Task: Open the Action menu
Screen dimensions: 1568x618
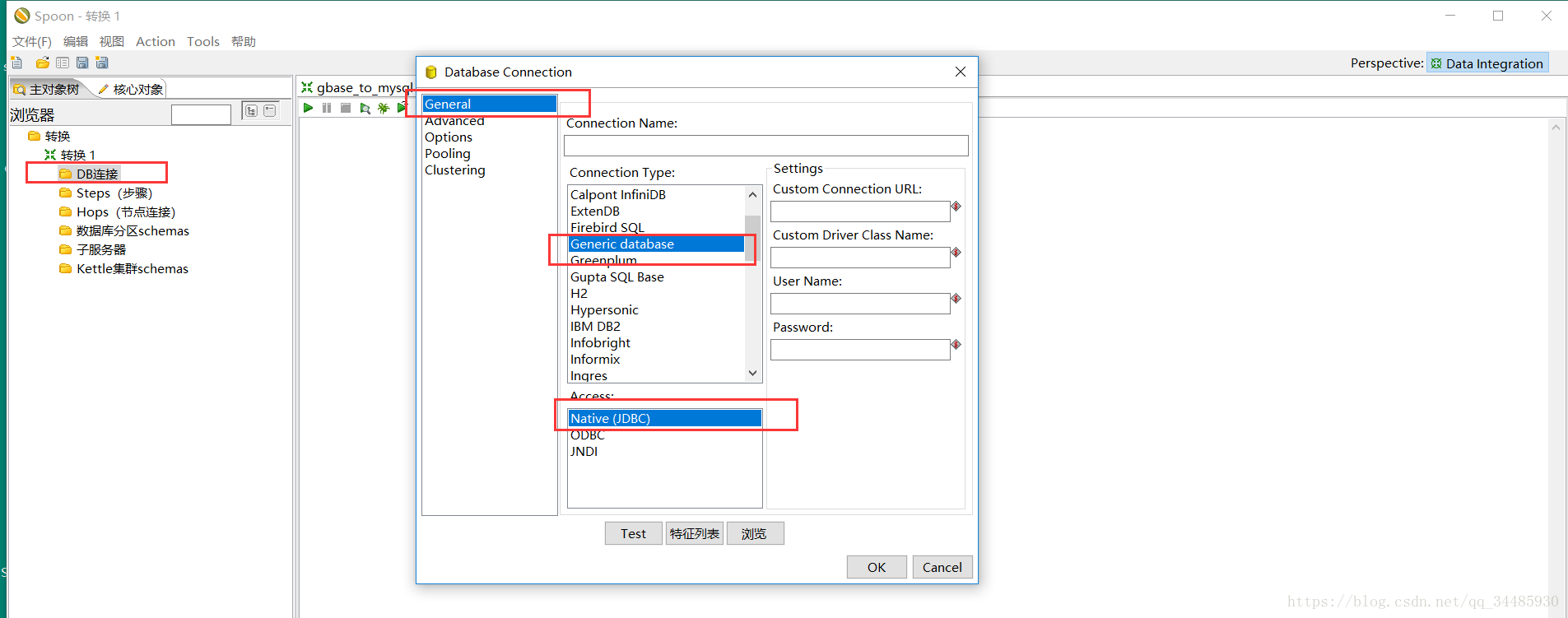Action: pyautogui.click(x=156, y=41)
